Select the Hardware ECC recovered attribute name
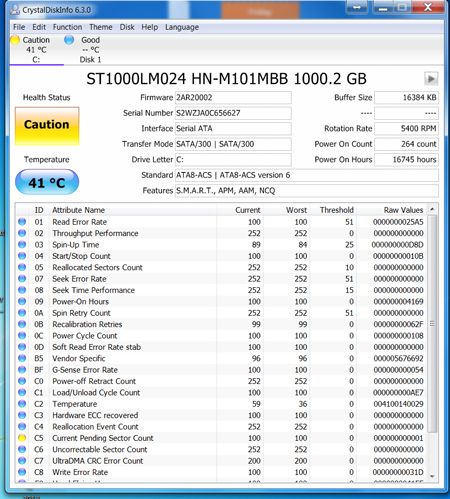 point(95,415)
